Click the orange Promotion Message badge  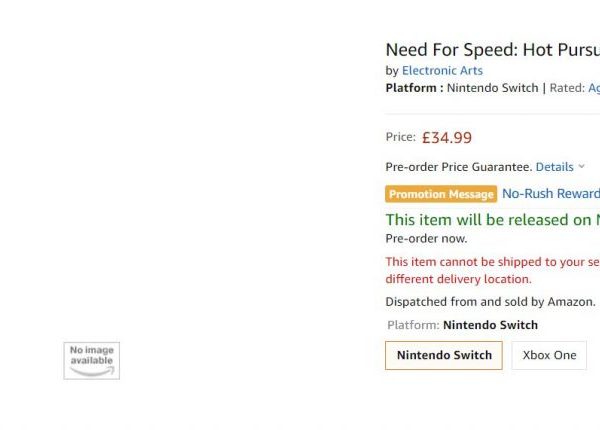pos(441,194)
